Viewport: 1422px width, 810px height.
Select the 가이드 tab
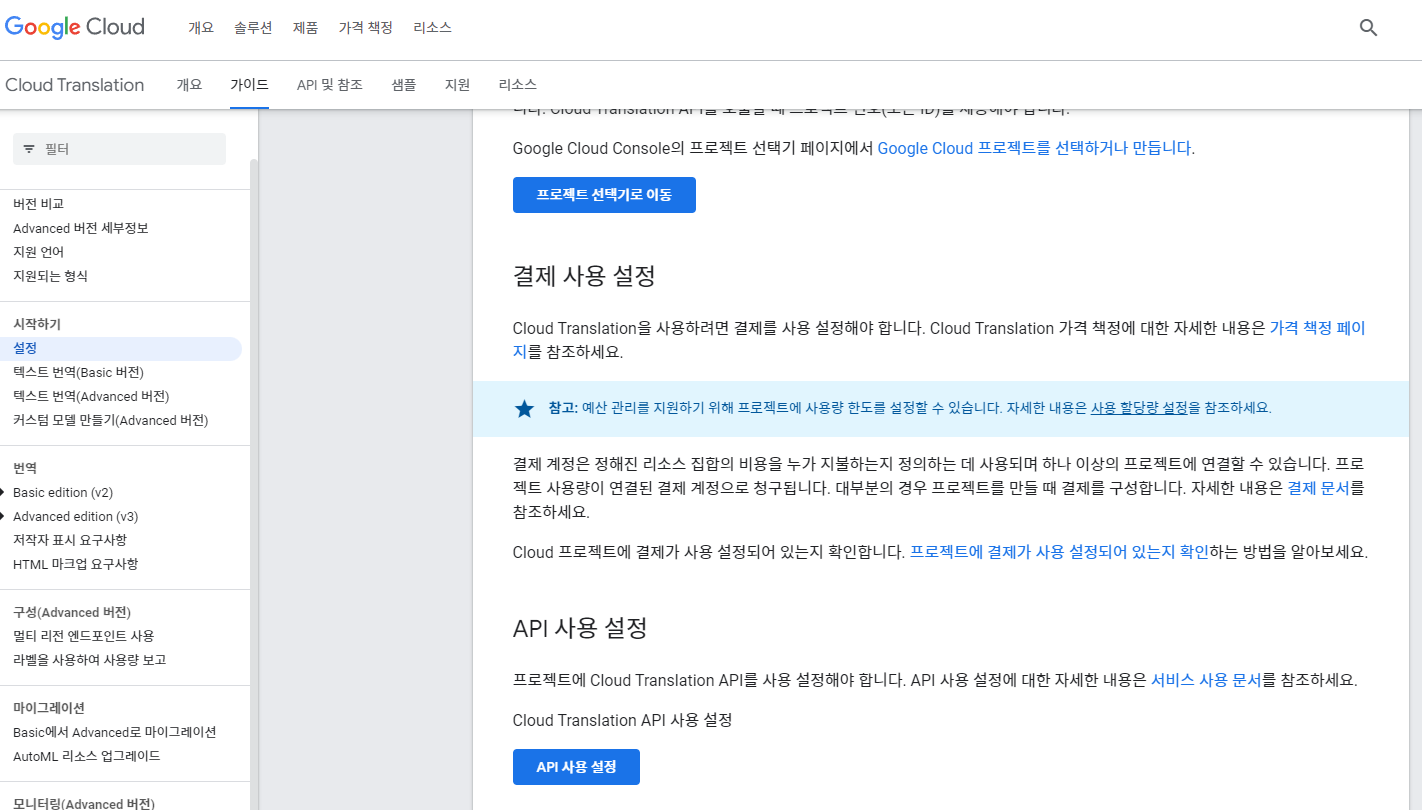point(249,85)
